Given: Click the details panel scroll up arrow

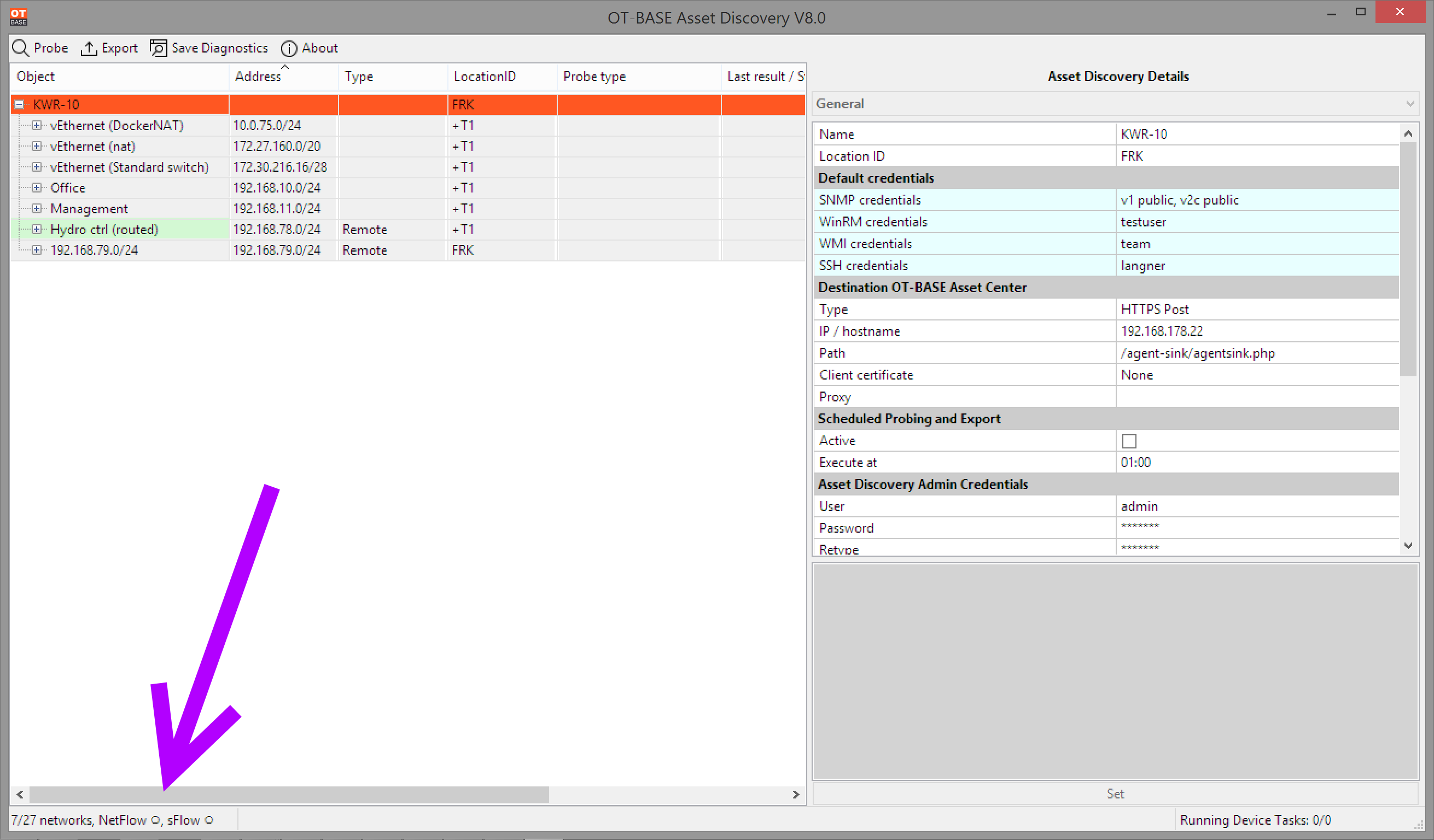Looking at the screenshot, I should [x=1408, y=134].
